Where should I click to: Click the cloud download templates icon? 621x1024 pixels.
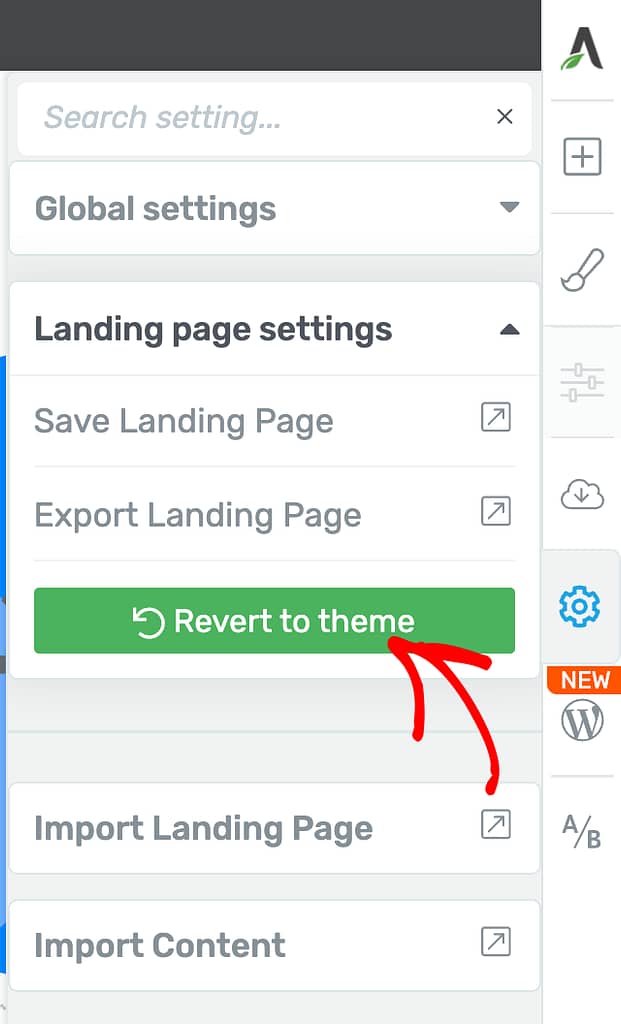click(582, 494)
